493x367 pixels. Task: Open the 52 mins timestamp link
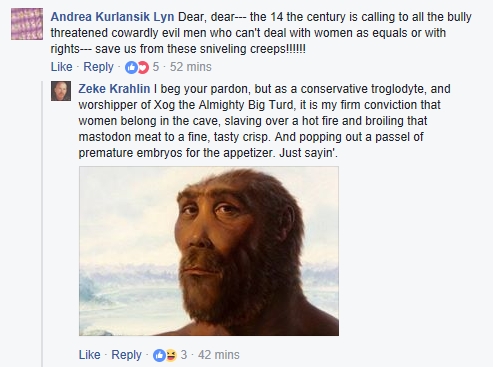click(x=191, y=67)
